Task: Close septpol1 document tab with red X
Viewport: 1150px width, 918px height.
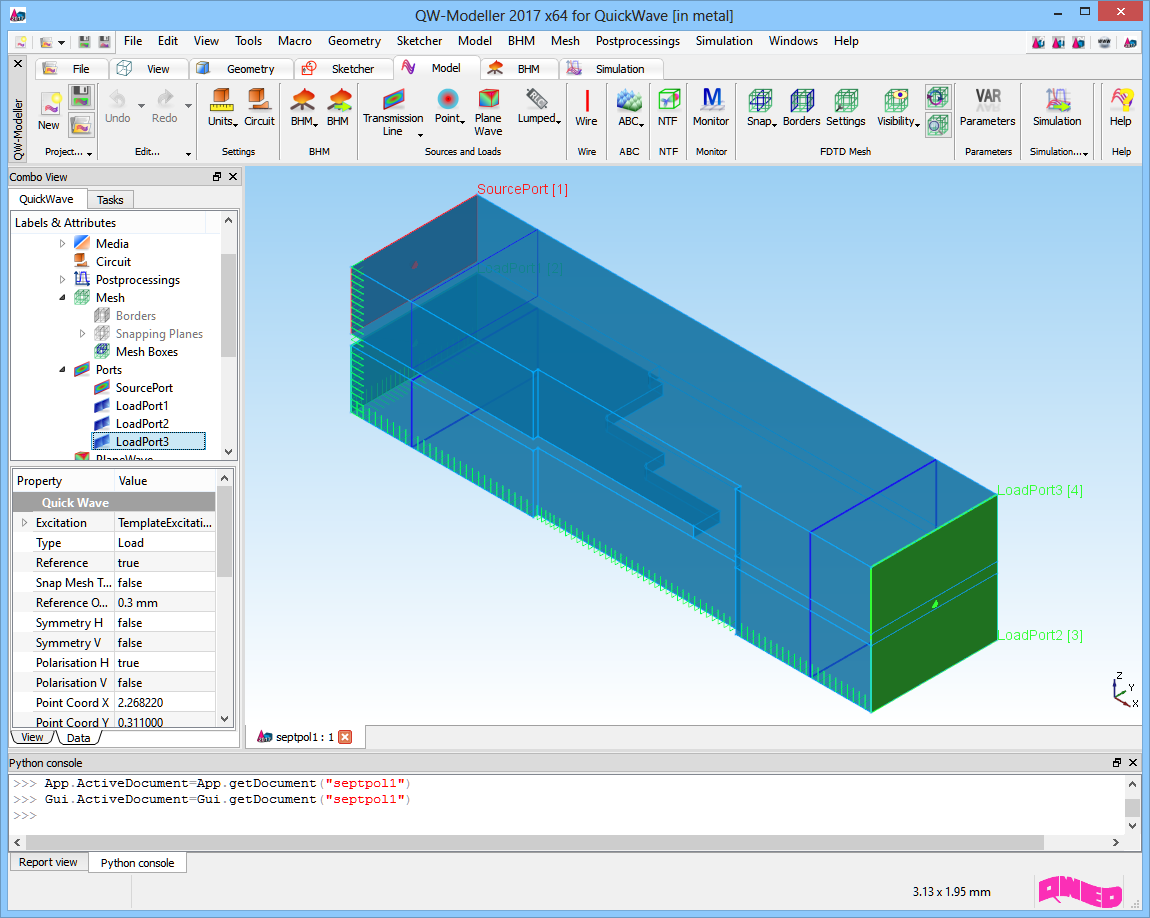Action: click(345, 737)
